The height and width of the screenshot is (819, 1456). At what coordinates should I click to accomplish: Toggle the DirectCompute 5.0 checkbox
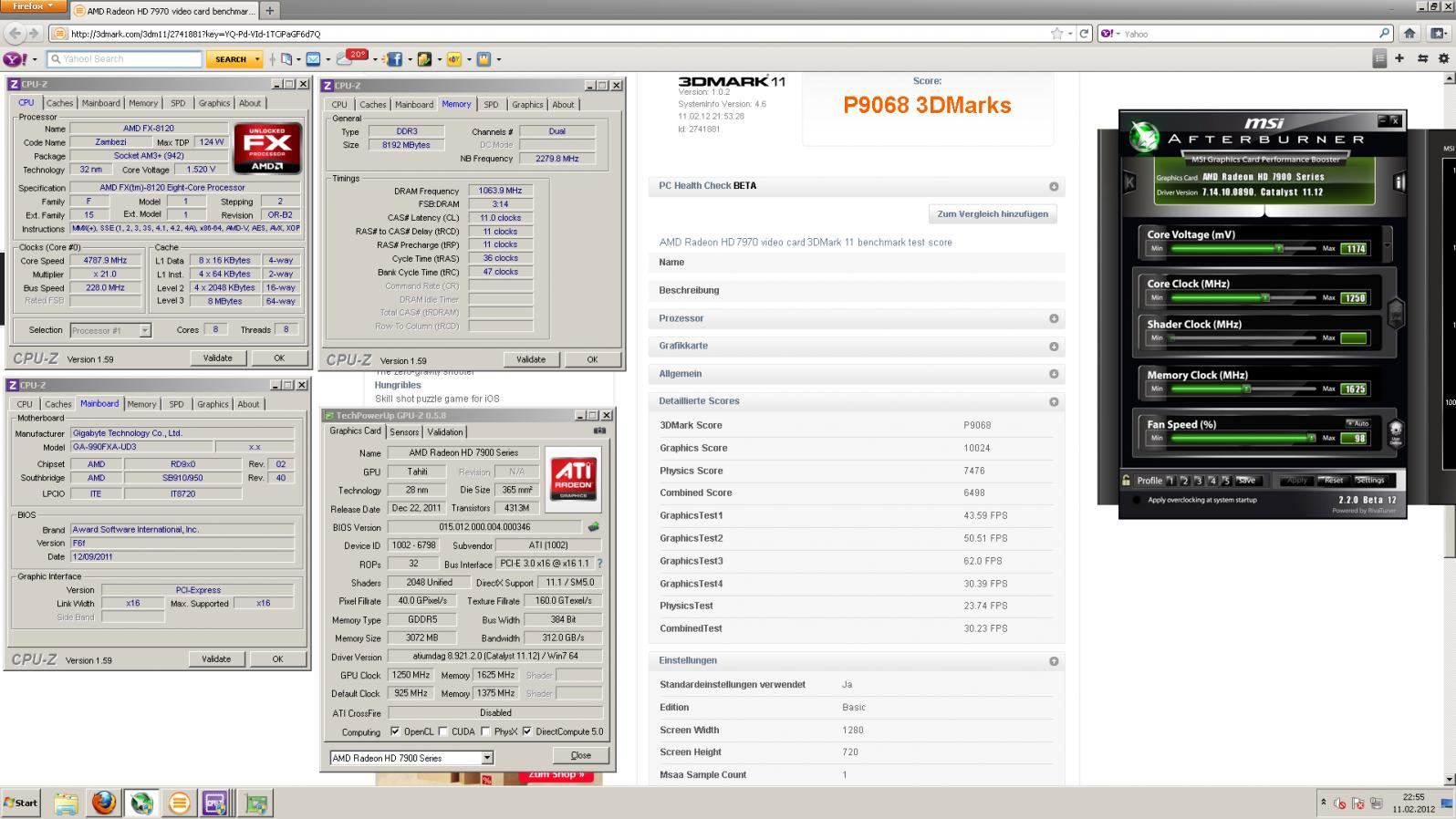tap(526, 731)
